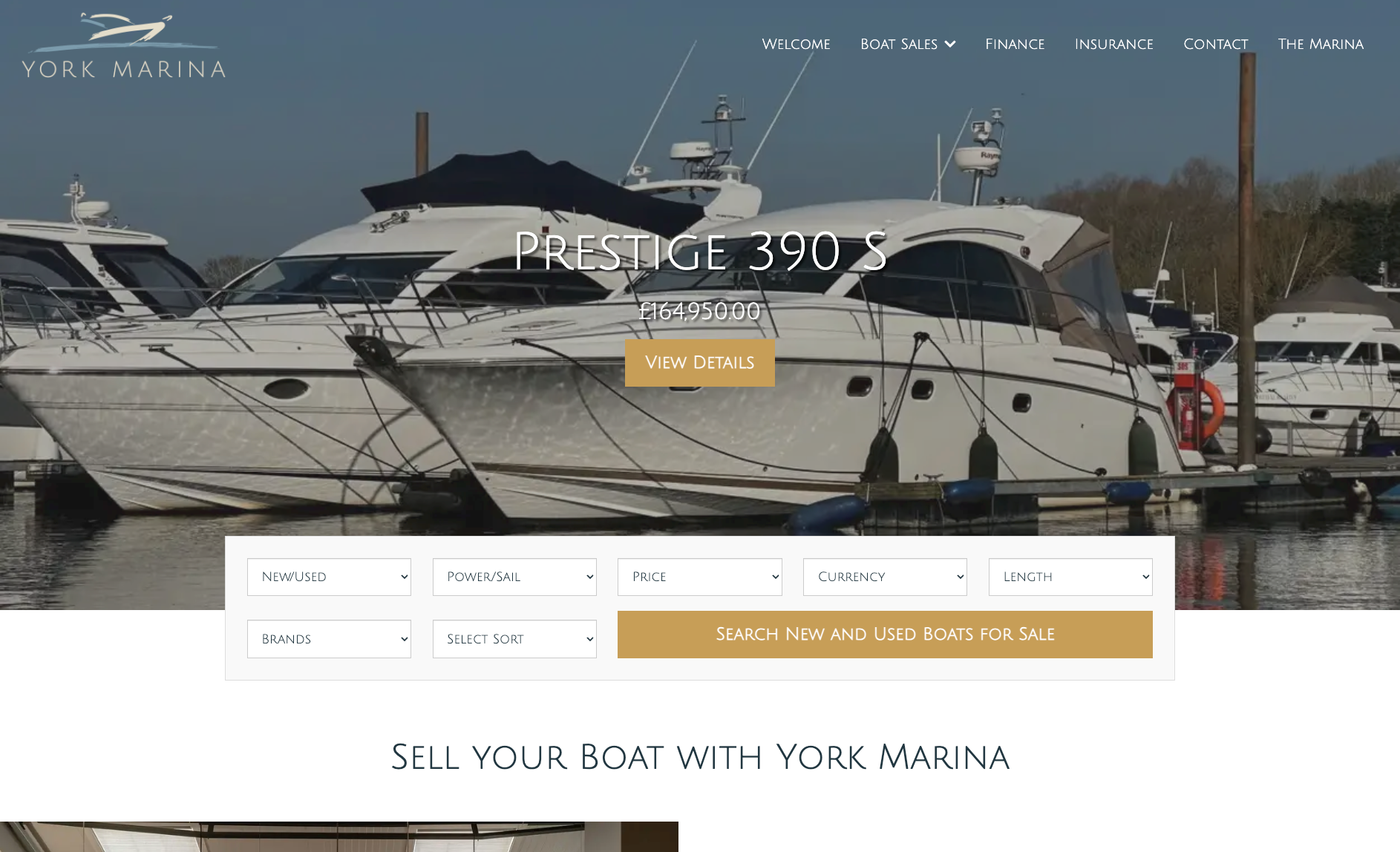Click the View Details button
The height and width of the screenshot is (852, 1400).
[x=699, y=363]
